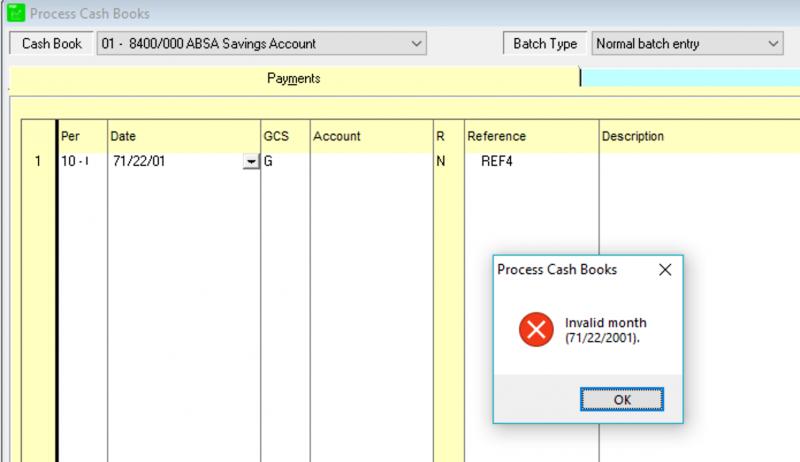Select row 1 via row number header

click(39, 161)
